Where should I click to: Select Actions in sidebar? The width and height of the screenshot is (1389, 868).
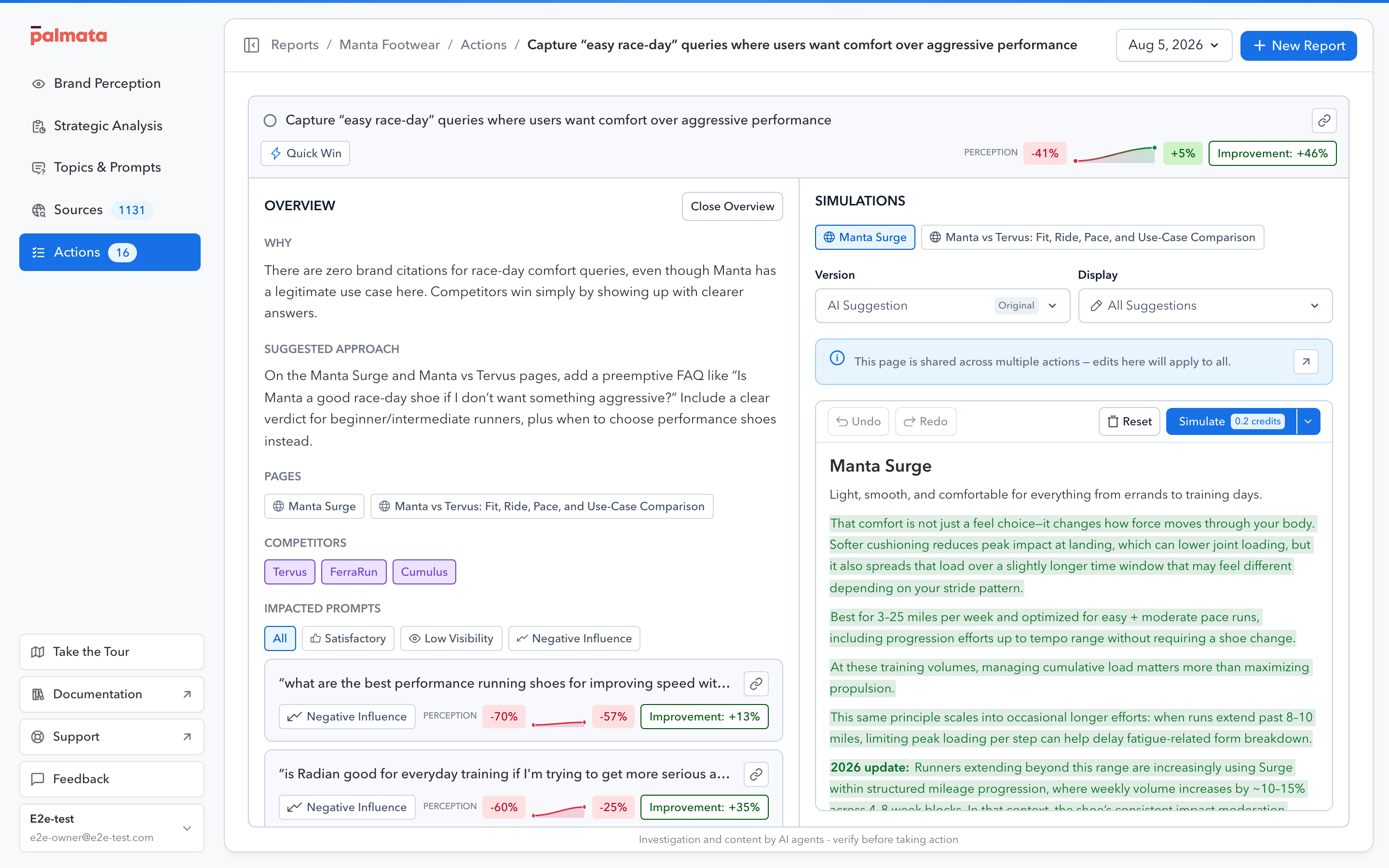(x=109, y=252)
